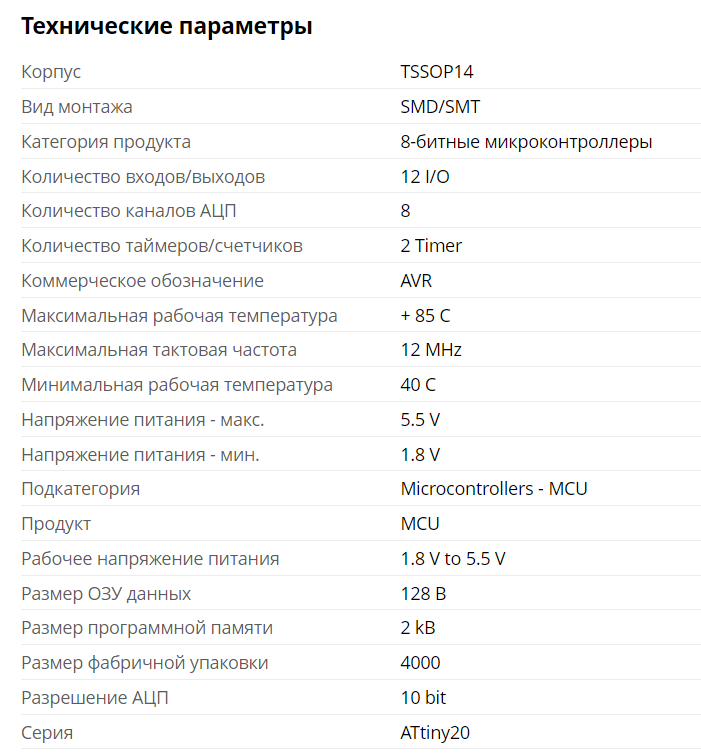Select the '5.5 V' max voltage value
701x753 pixels.
(420, 420)
